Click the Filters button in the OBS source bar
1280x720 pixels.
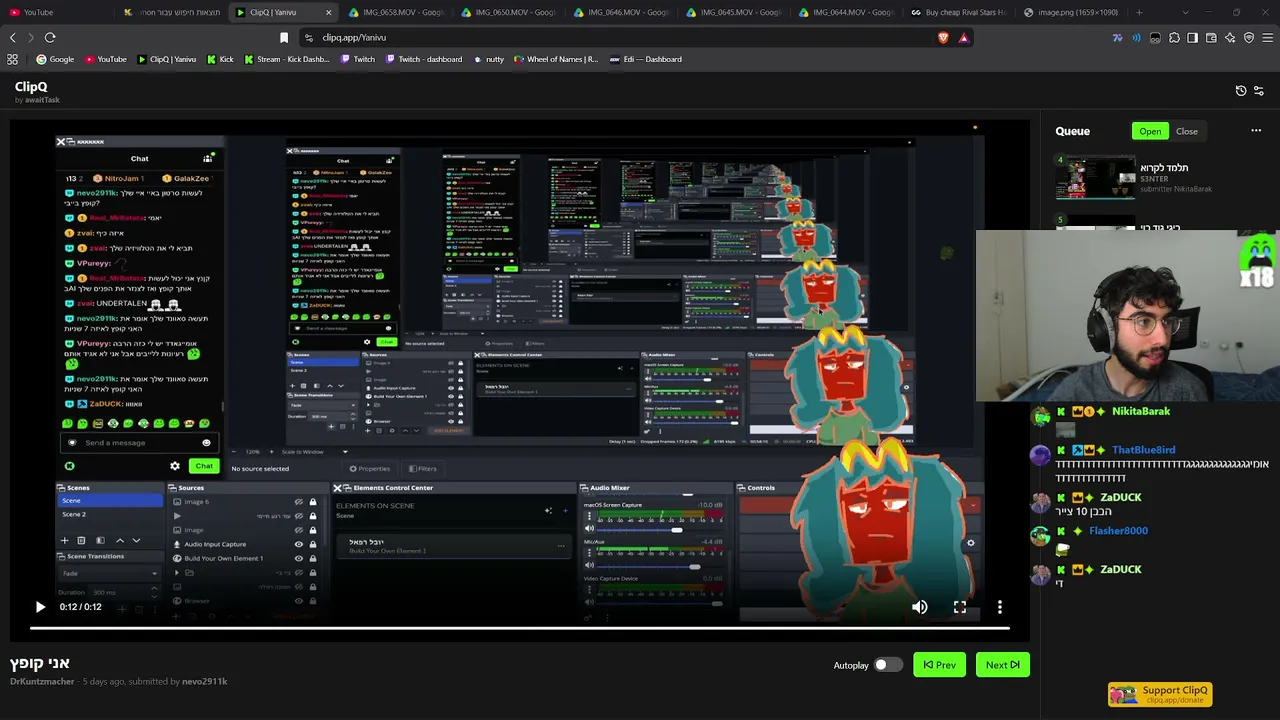pyautogui.click(x=422, y=468)
